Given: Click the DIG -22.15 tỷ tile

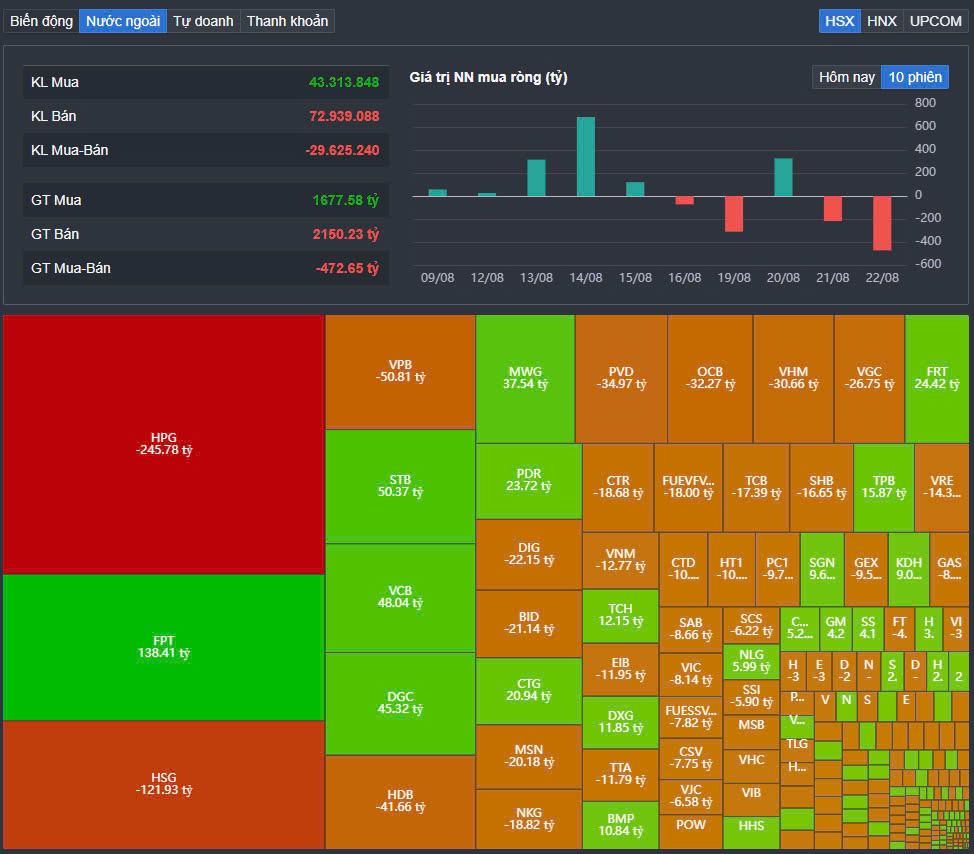Looking at the screenshot, I should 529,554.
